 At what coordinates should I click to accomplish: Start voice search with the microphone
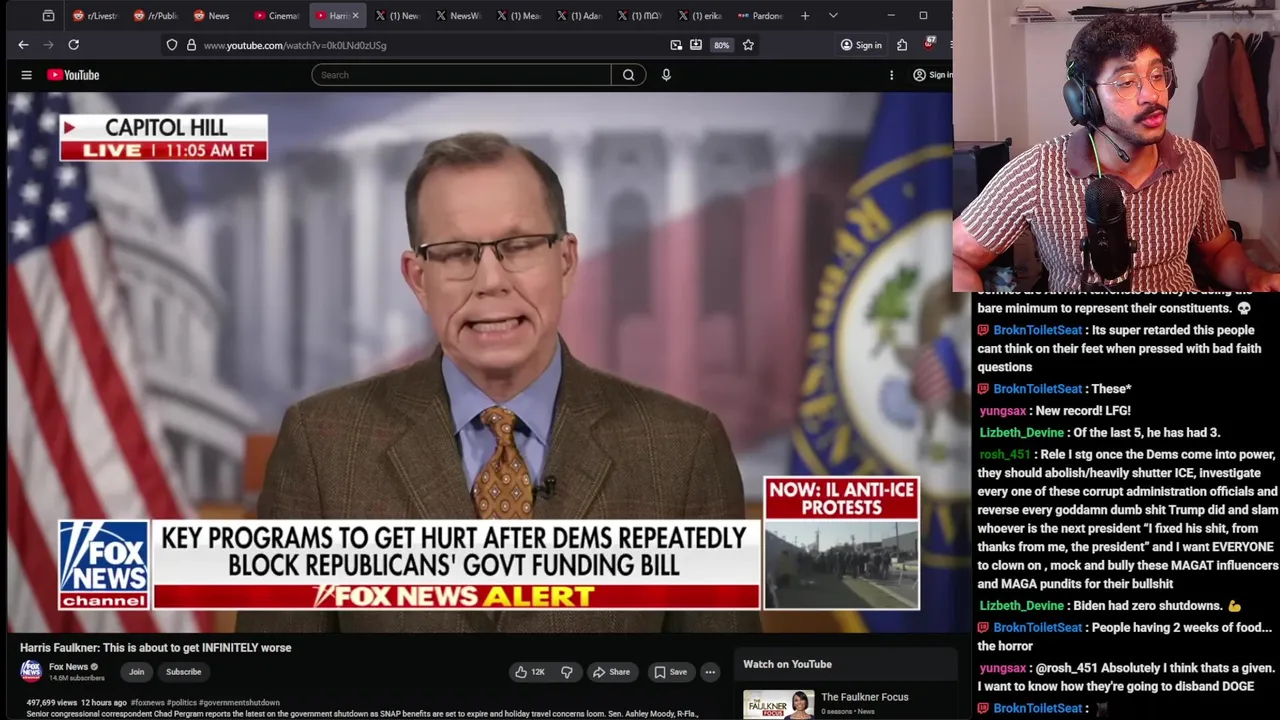click(666, 75)
